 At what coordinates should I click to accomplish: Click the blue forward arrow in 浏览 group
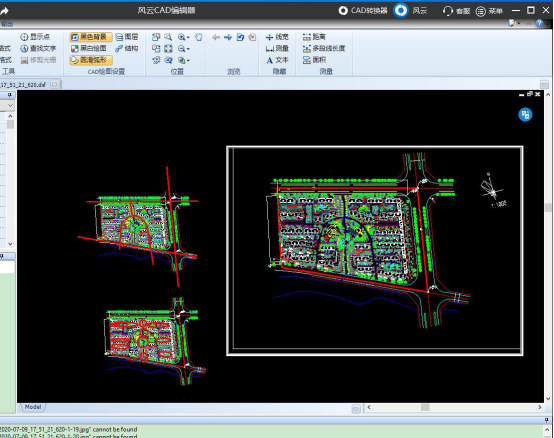228,37
